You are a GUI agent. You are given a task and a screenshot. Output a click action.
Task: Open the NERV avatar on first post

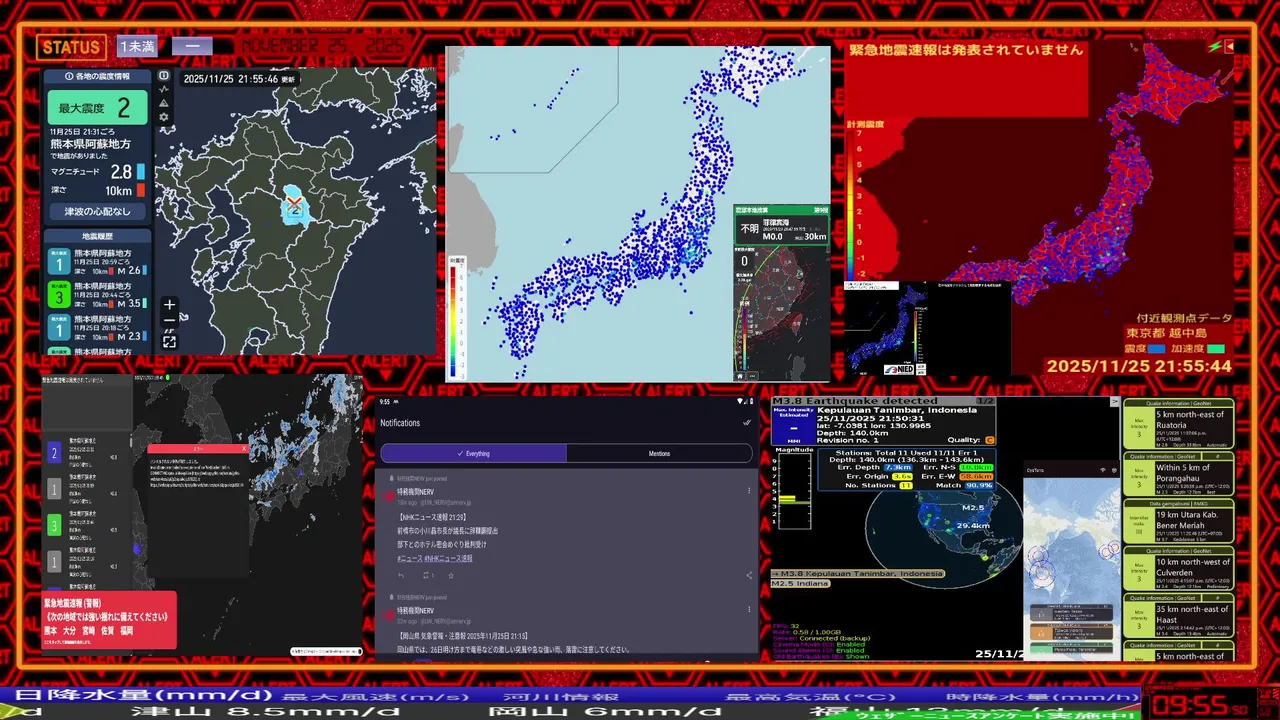(389, 498)
